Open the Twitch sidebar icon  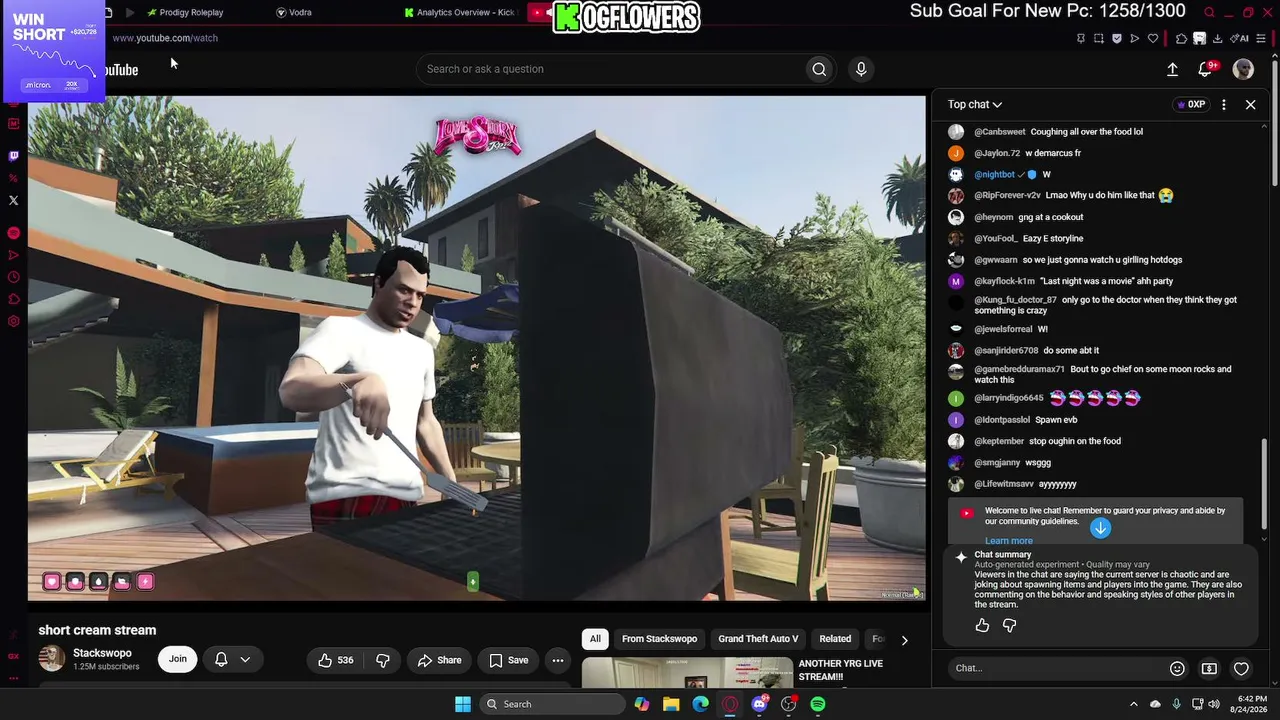[13, 156]
